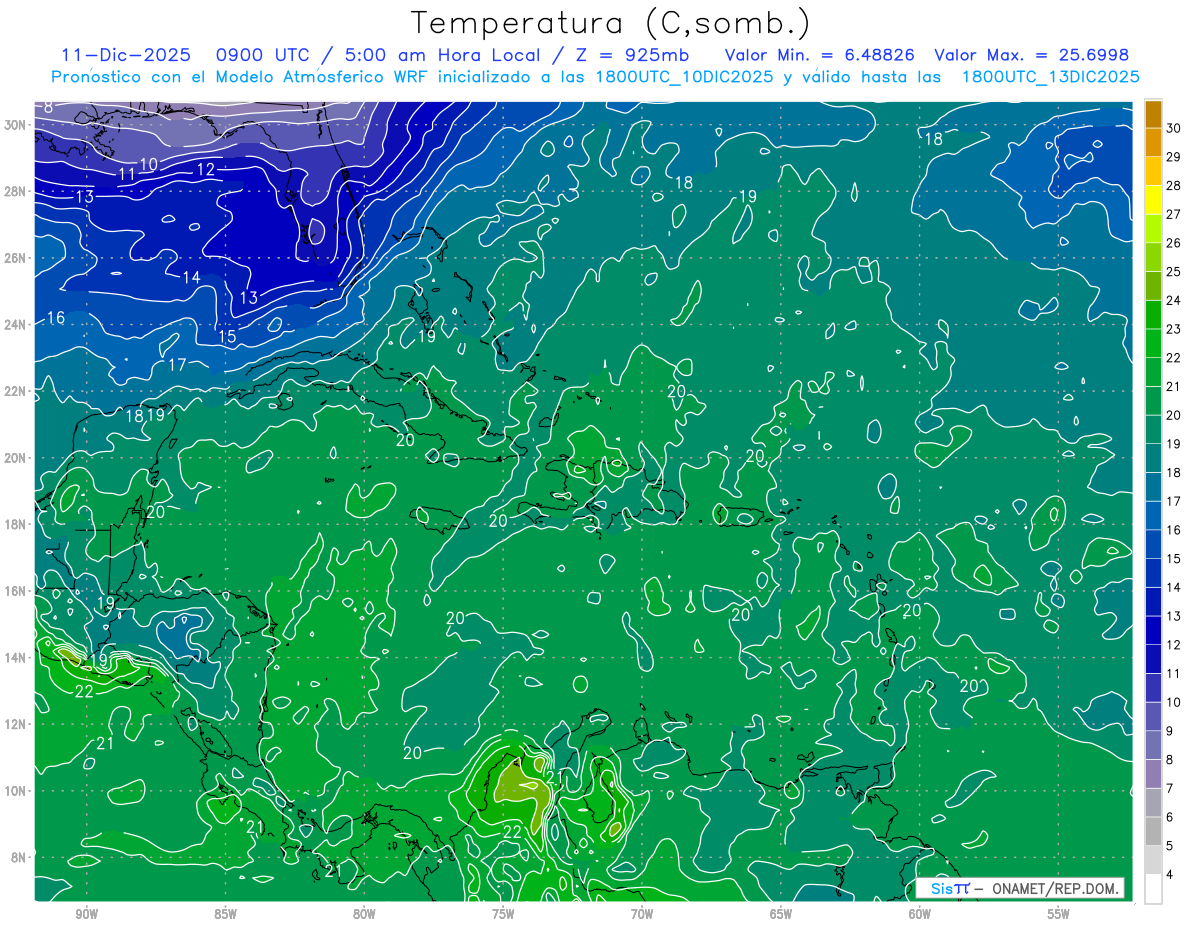This screenshot has width=1200, height=927.
Task: Click the 85W longitude axis label
Action: pos(225,914)
